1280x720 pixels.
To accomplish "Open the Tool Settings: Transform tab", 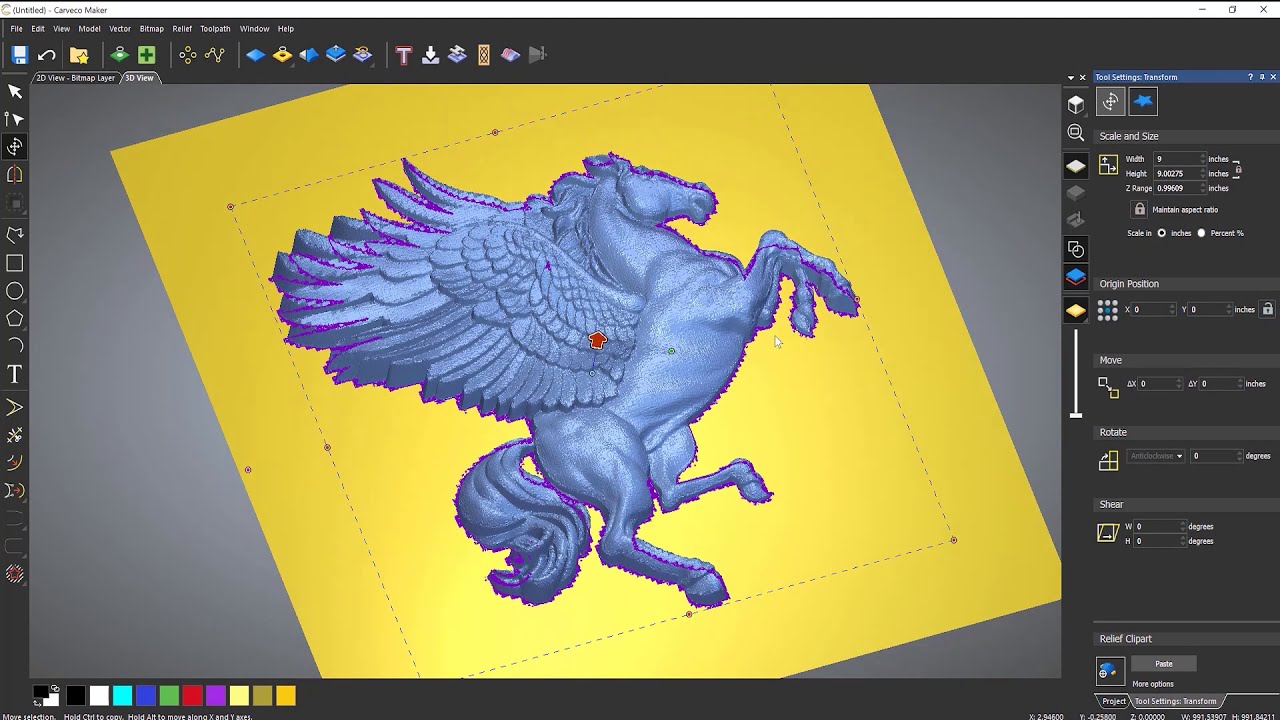I will (1176, 701).
